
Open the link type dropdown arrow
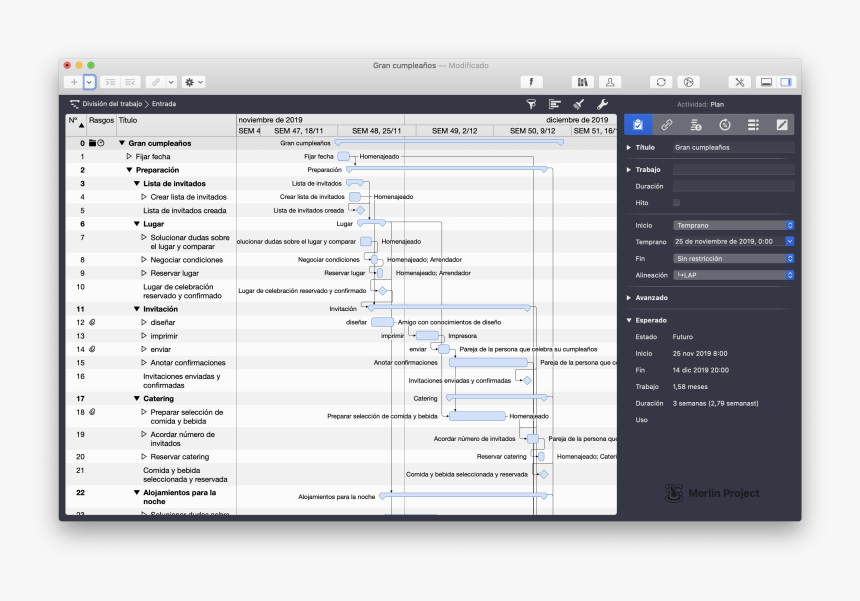(171, 82)
